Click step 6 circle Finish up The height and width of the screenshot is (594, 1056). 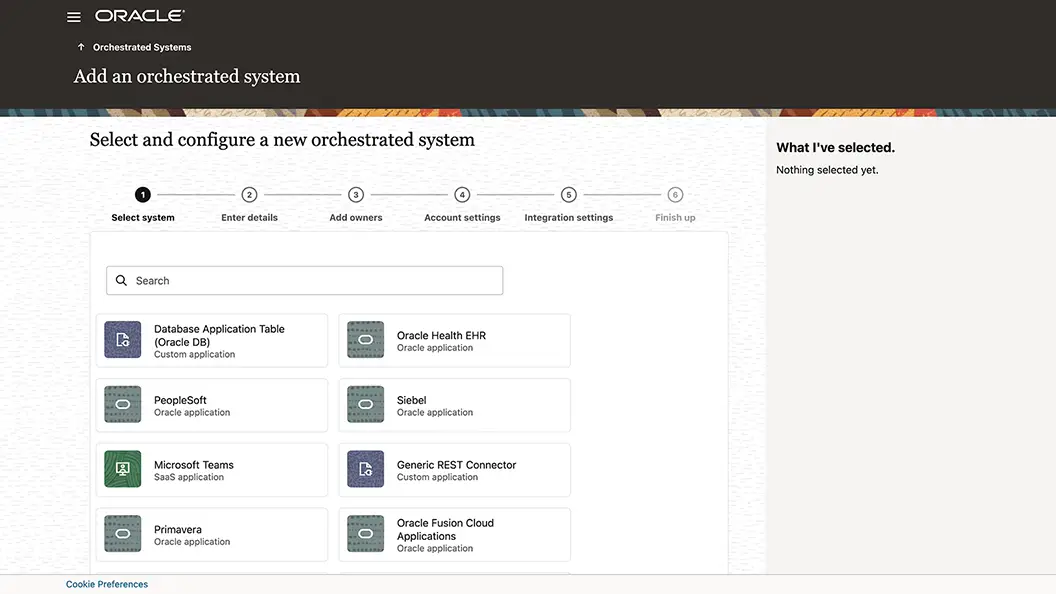[675, 195]
